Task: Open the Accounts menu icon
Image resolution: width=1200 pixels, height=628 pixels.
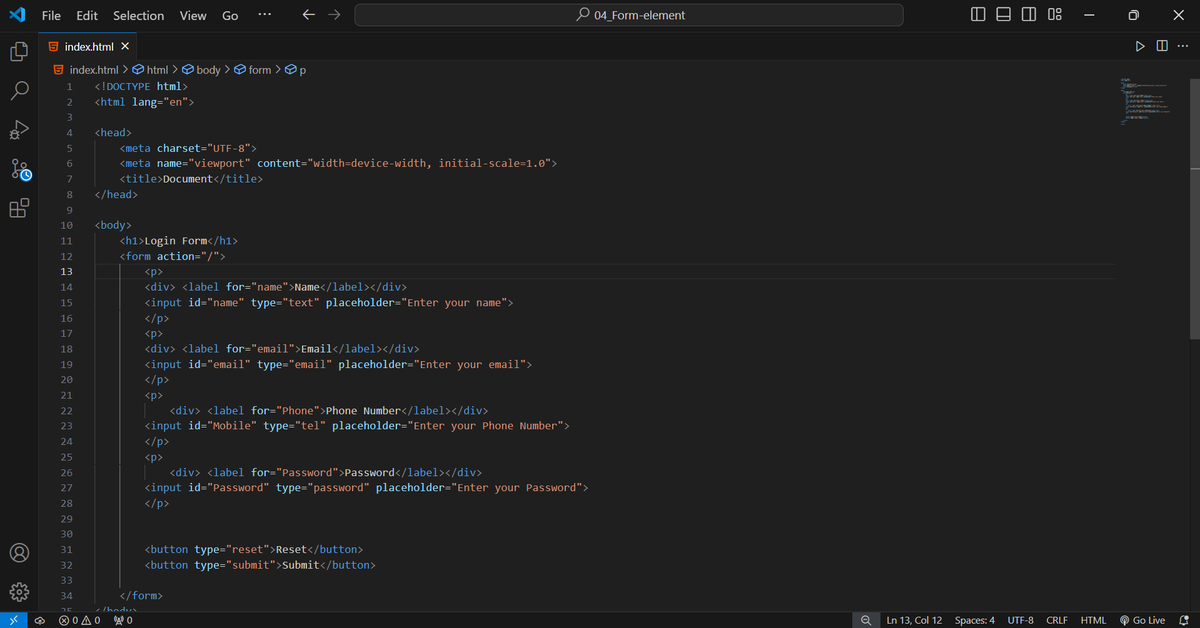Action: 19,552
